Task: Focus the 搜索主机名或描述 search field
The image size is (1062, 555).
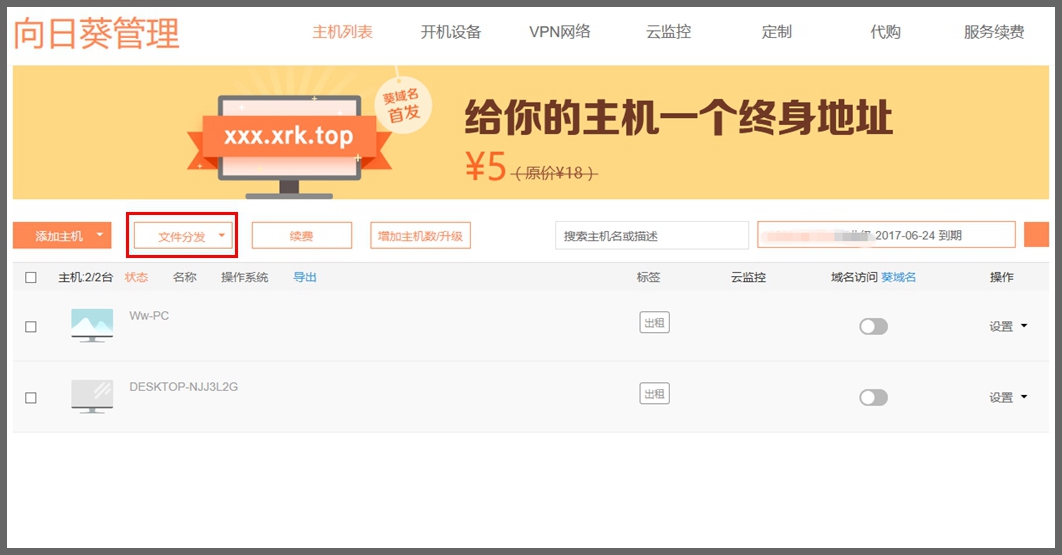Action: [x=651, y=236]
